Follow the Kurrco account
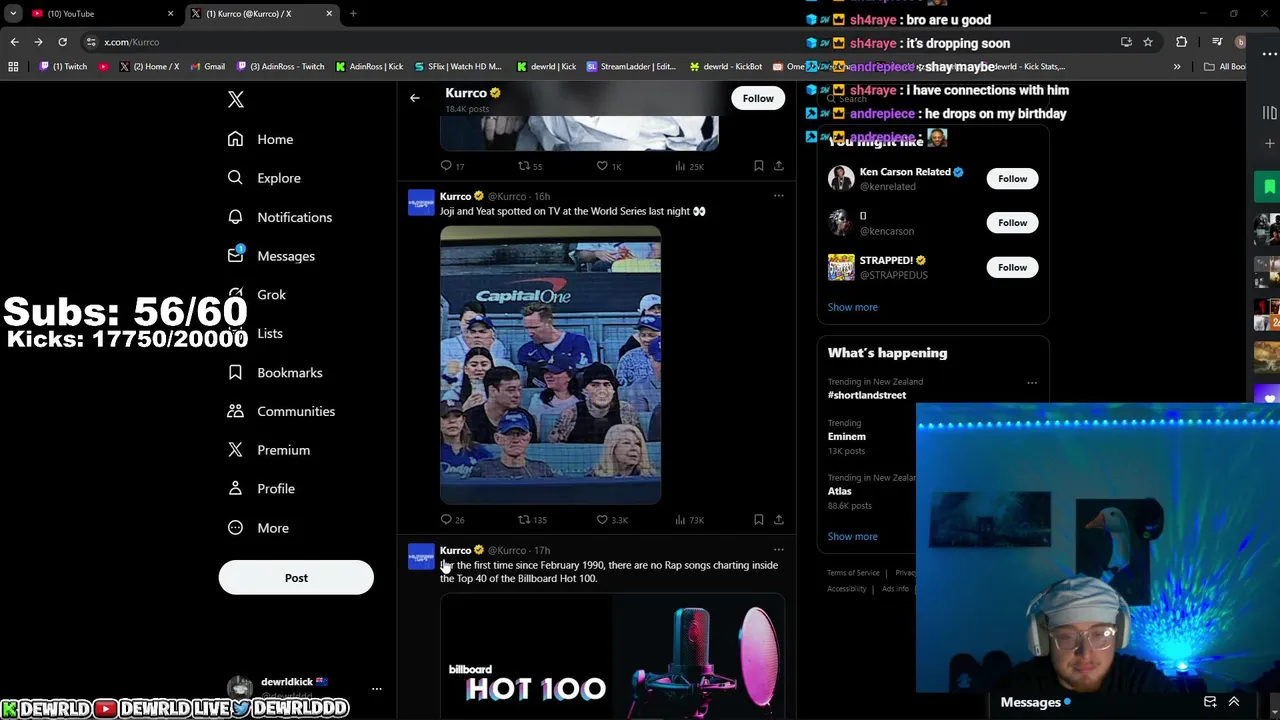The width and height of the screenshot is (1280, 720). tap(758, 98)
